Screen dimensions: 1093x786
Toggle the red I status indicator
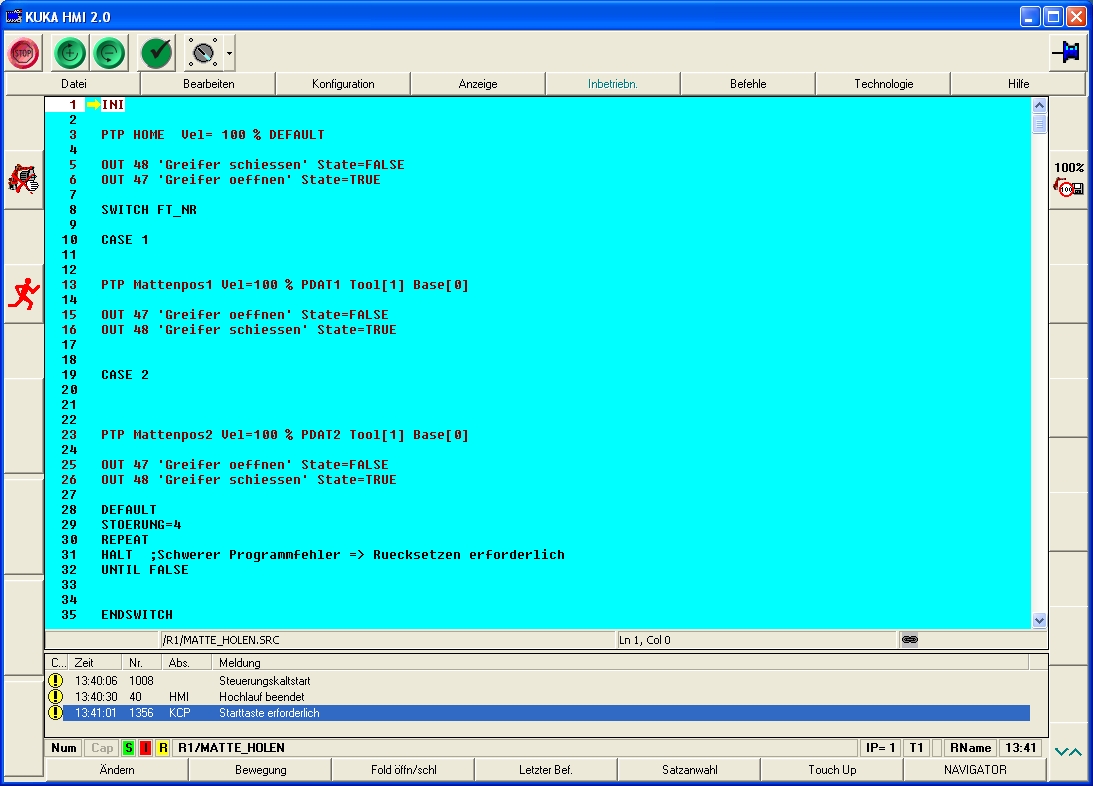pos(145,748)
